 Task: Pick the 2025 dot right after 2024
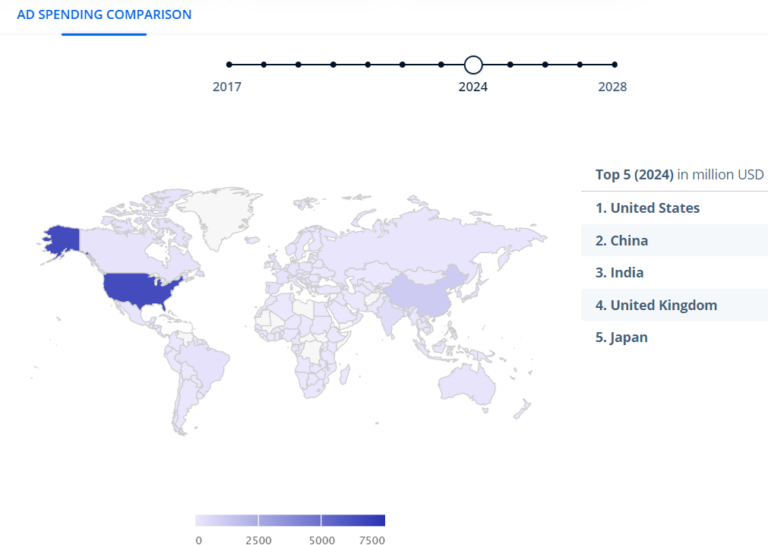point(510,65)
